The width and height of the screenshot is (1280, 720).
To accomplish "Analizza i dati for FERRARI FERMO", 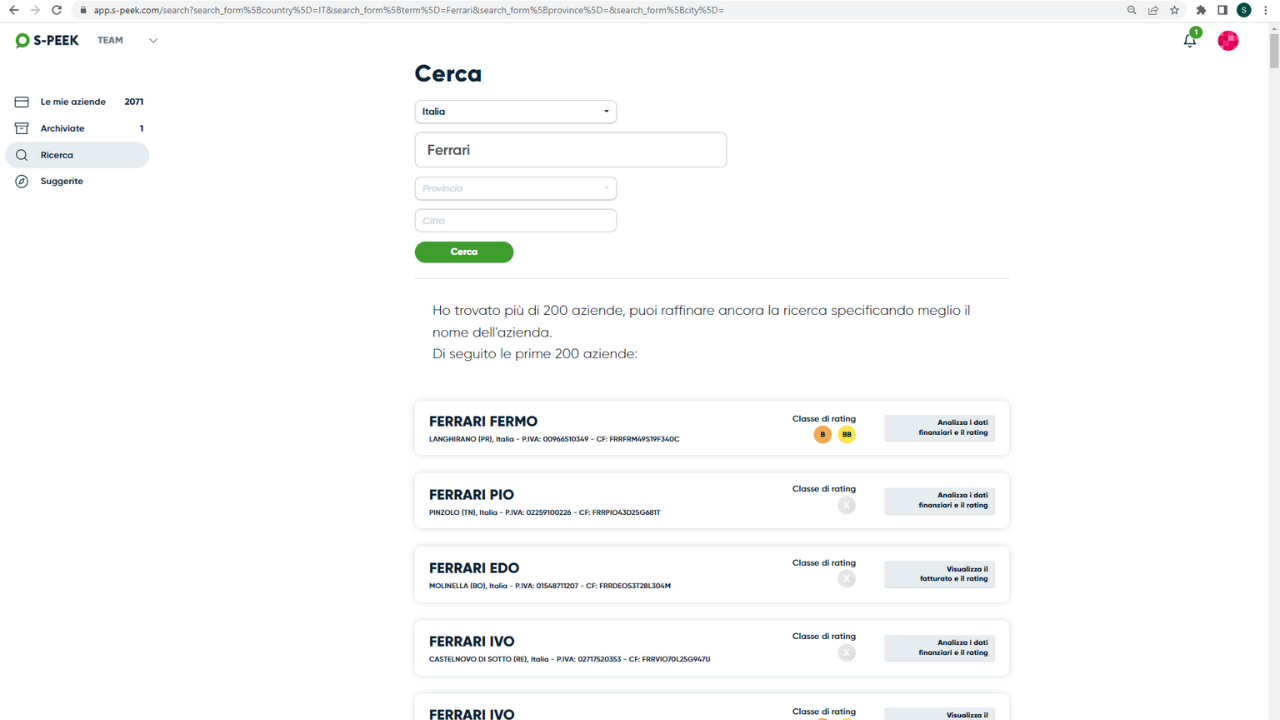I will click(x=940, y=428).
